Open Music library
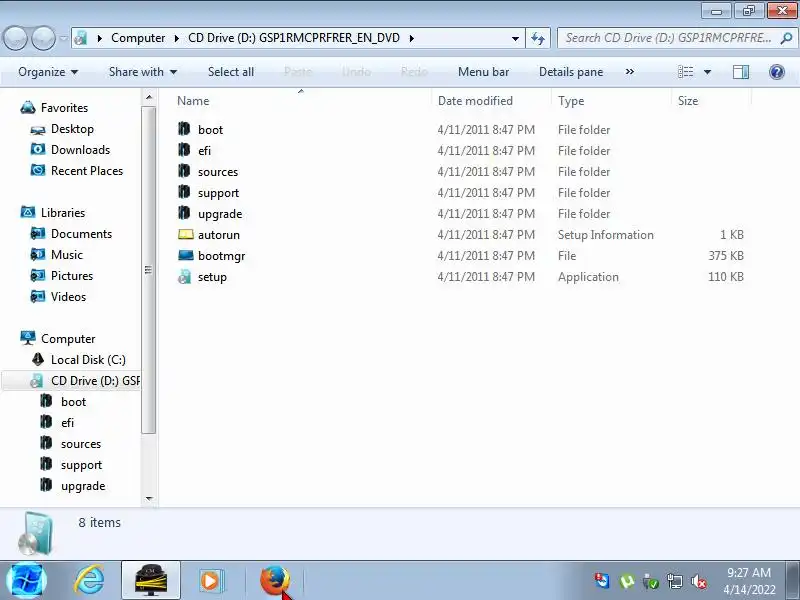The width and height of the screenshot is (800, 600). (66, 255)
